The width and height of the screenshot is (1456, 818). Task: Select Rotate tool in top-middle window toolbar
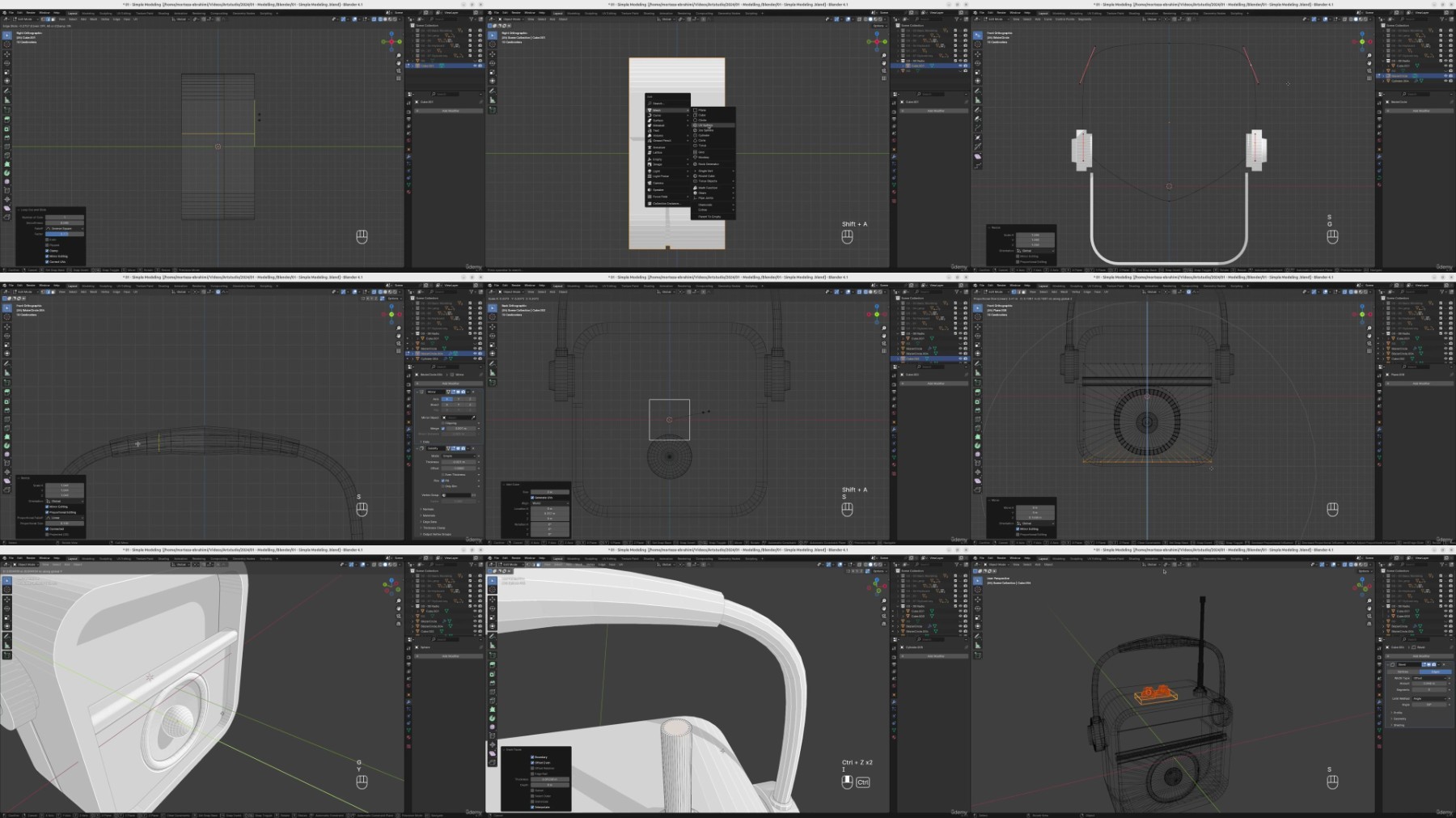493,63
